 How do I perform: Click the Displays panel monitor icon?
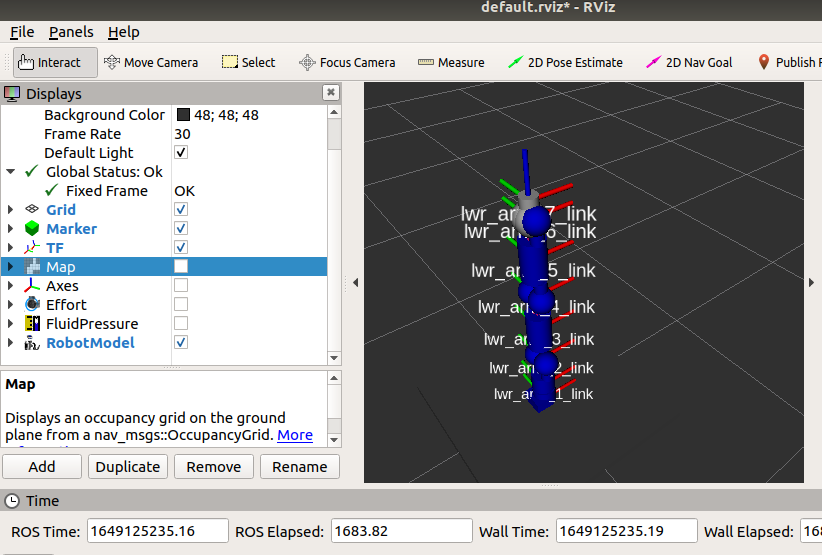12,94
